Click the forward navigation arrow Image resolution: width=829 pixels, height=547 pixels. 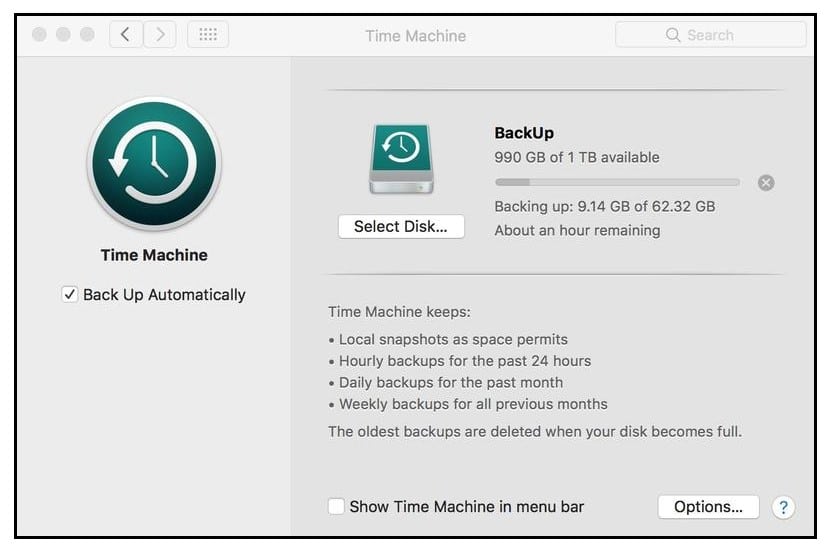pyautogui.click(x=160, y=35)
